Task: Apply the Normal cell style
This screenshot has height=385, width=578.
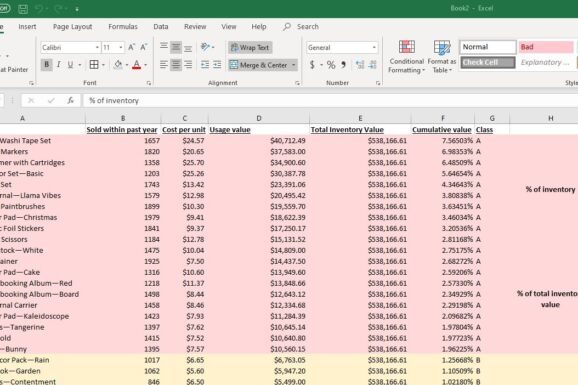Action: point(488,47)
